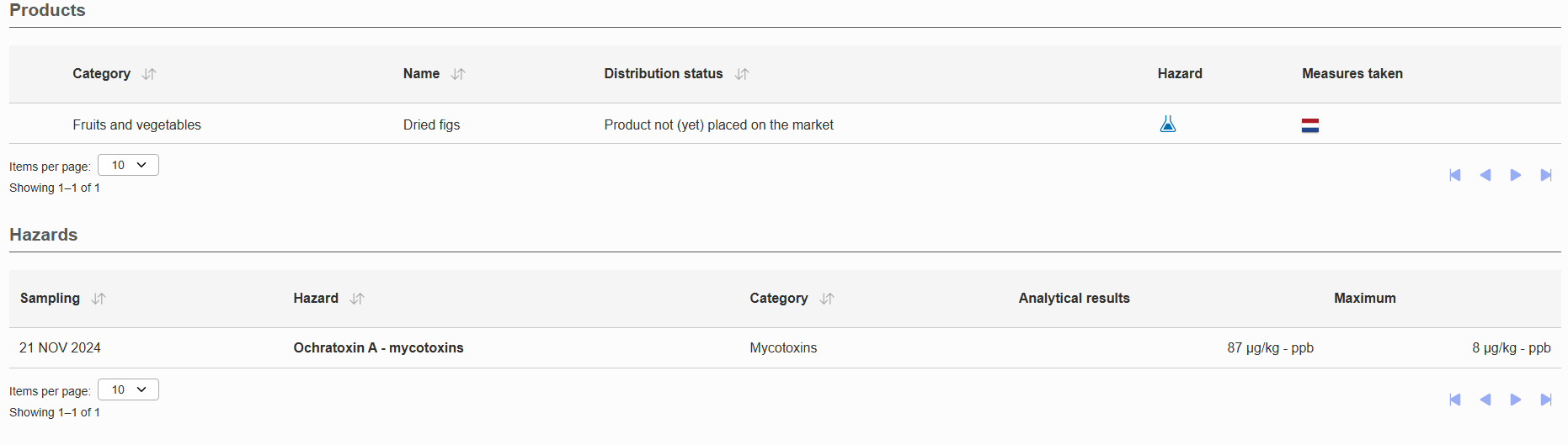Sort Products by Distribution status

742,74
